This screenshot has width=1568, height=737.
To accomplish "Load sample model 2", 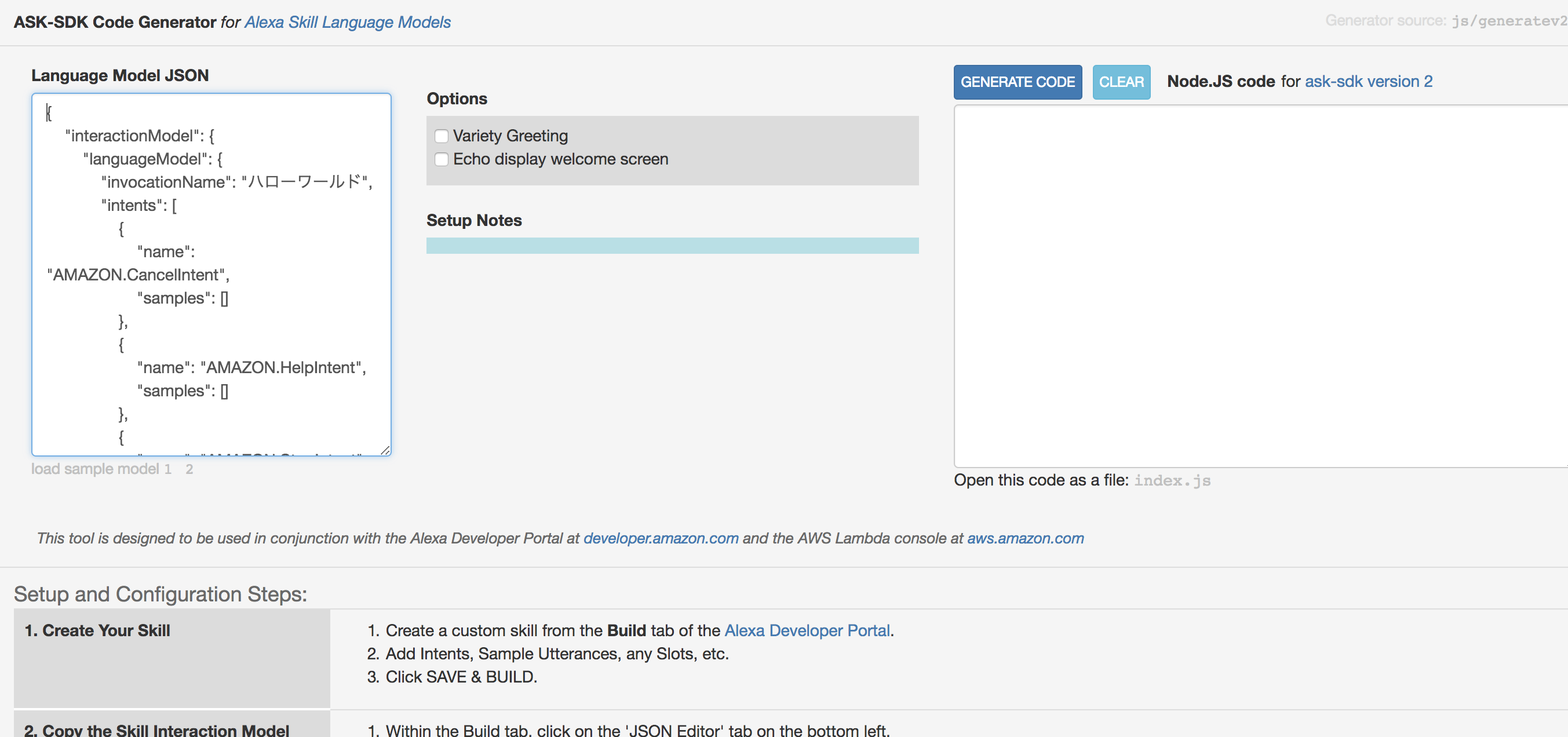I will click(x=189, y=469).
